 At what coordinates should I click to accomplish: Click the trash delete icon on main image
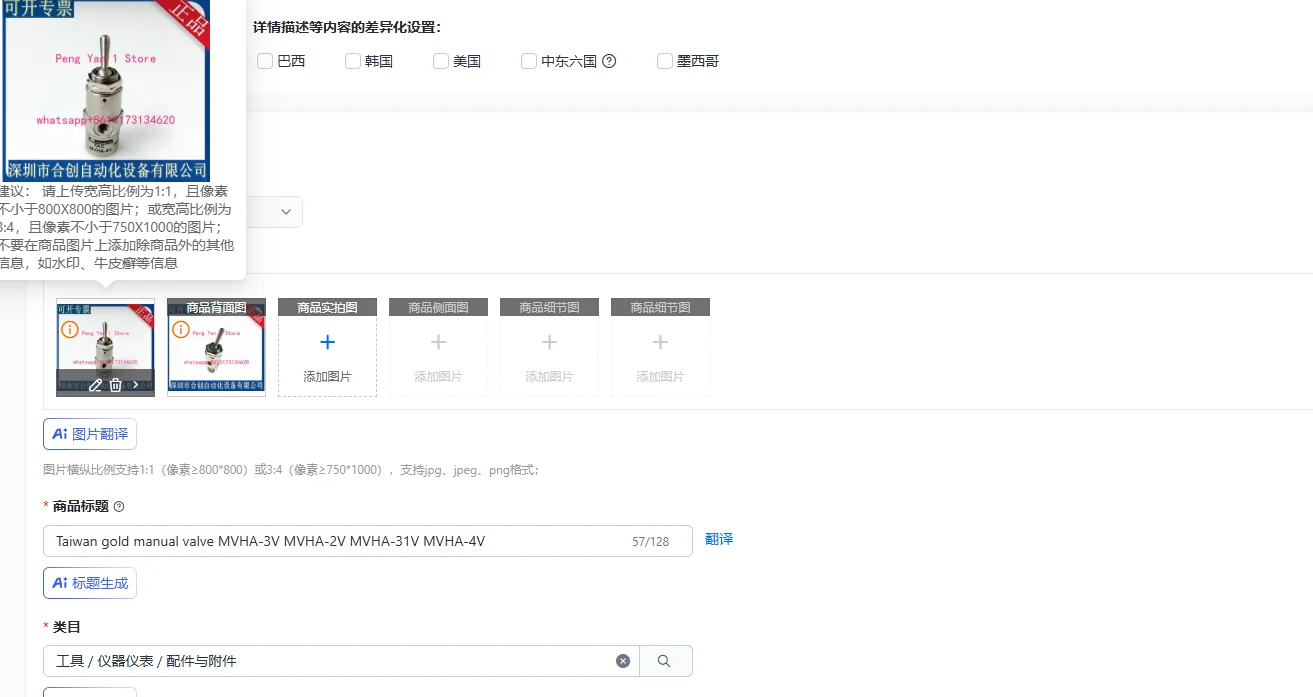(115, 383)
